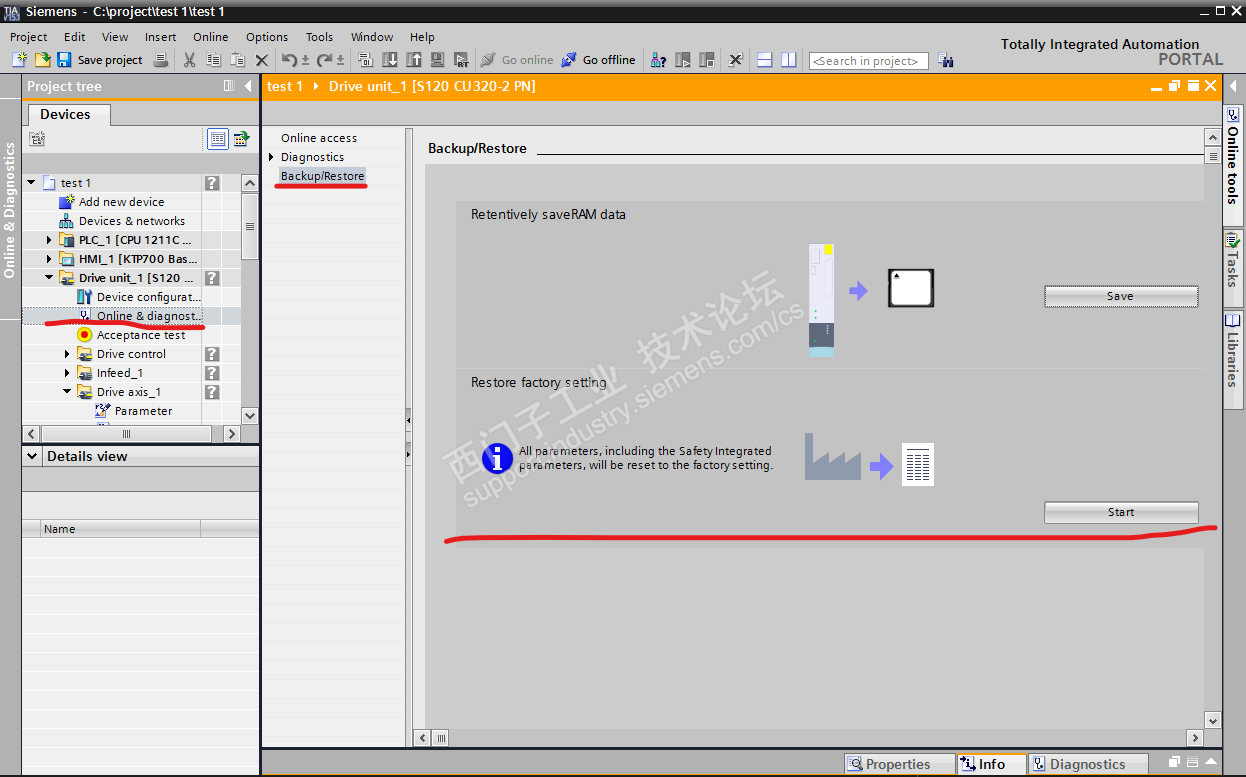The height and width of the screenshot is (777, 1246).
Task: Click the Start CPU icon
Action: [x=683, y=60]
